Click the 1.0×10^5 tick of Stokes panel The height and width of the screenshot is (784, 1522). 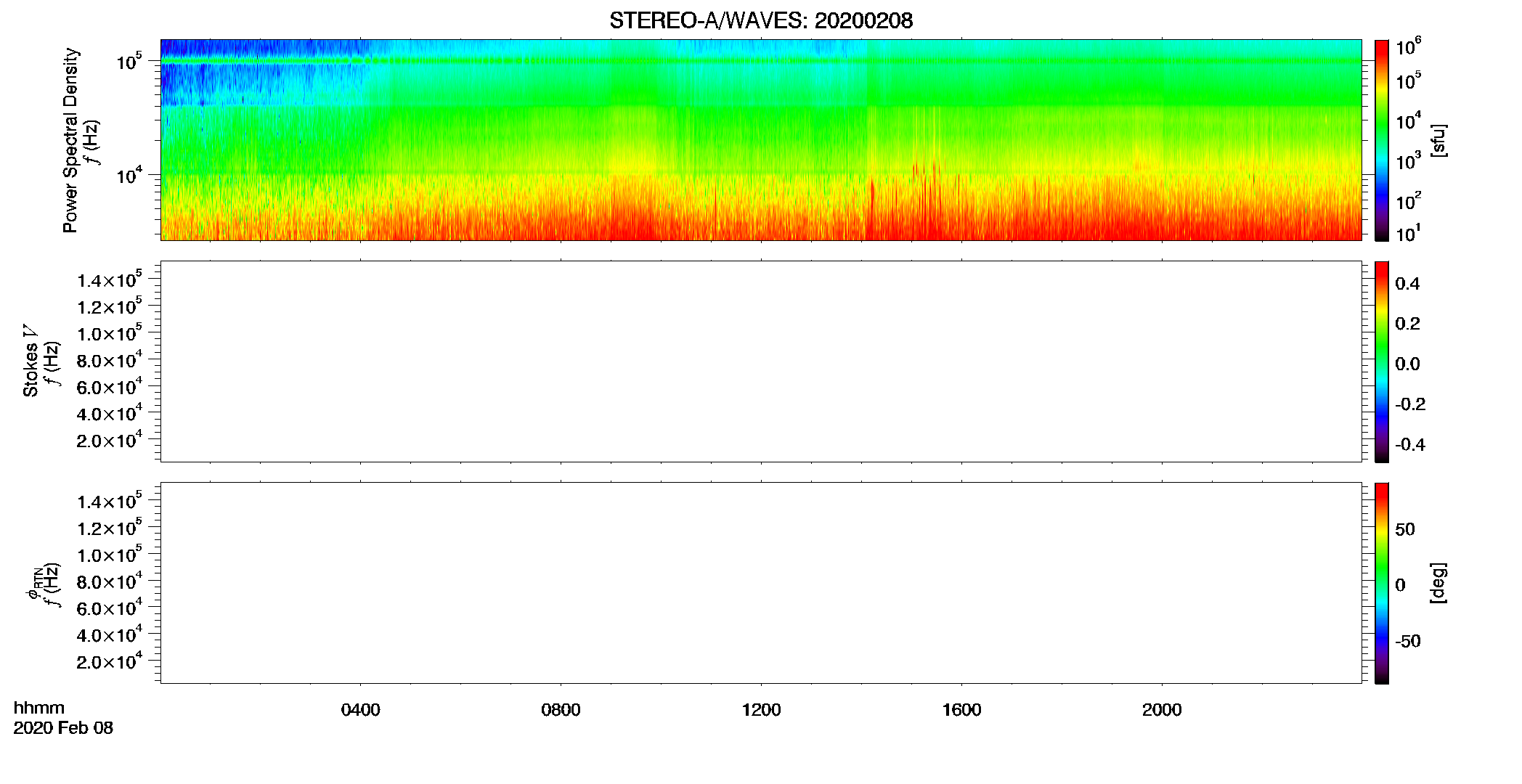(110, 333)
